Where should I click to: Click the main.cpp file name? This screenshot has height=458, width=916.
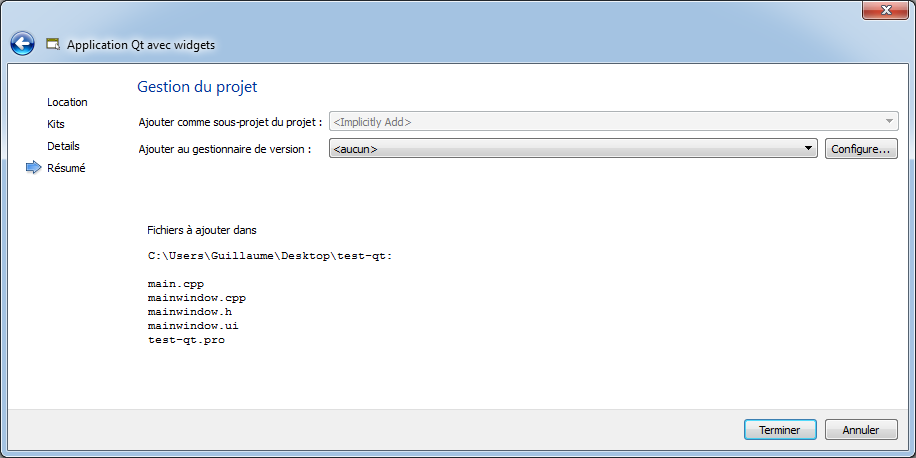176,284
